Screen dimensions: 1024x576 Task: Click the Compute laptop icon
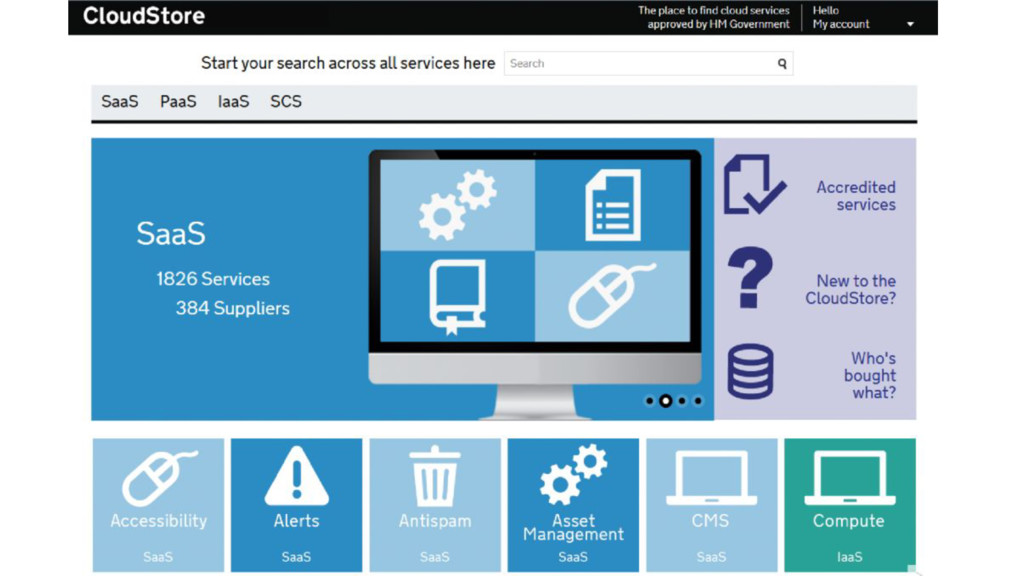850,477
